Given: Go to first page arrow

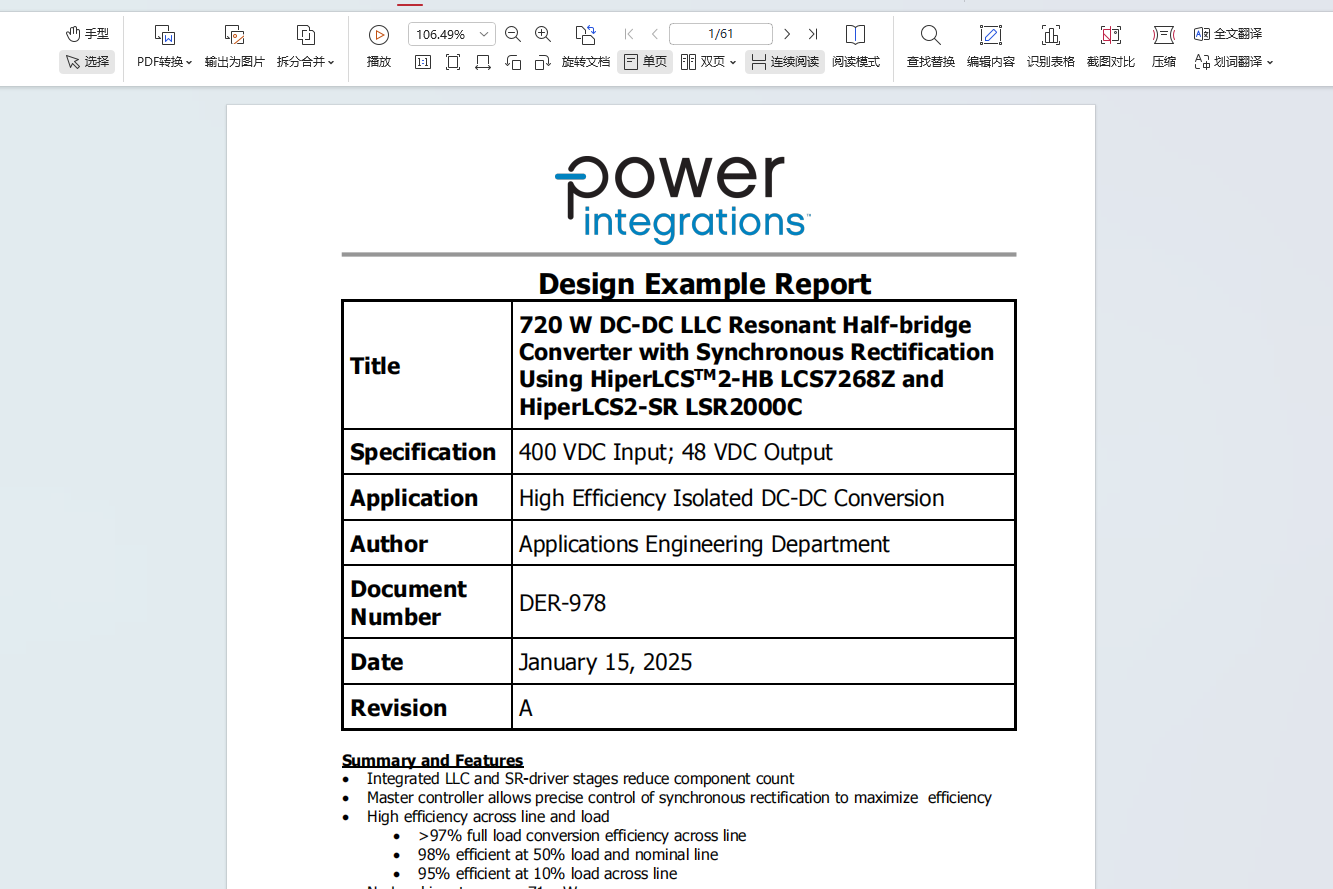Looking at the screenshot, I should (629, 34).
